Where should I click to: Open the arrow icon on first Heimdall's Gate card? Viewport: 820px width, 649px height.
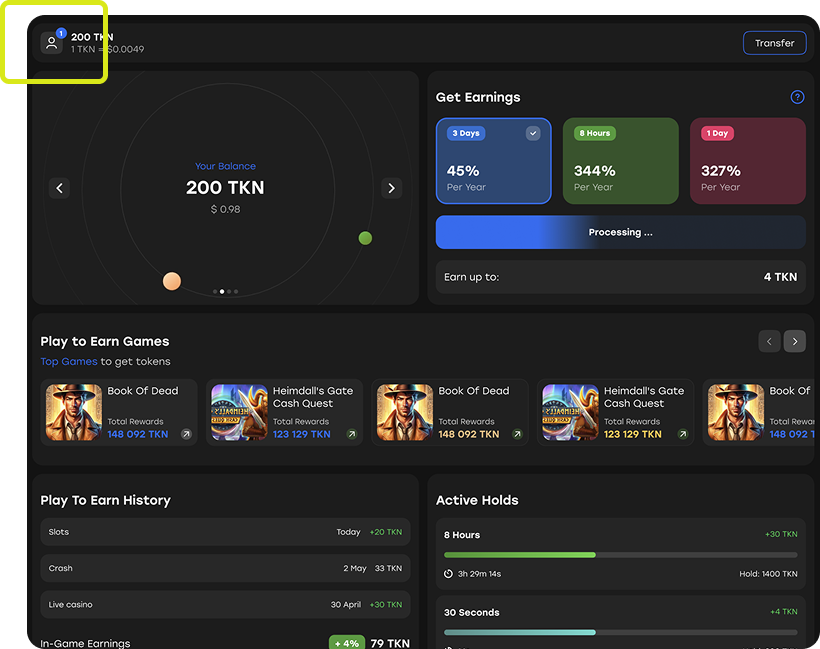[x=351, y=434]
